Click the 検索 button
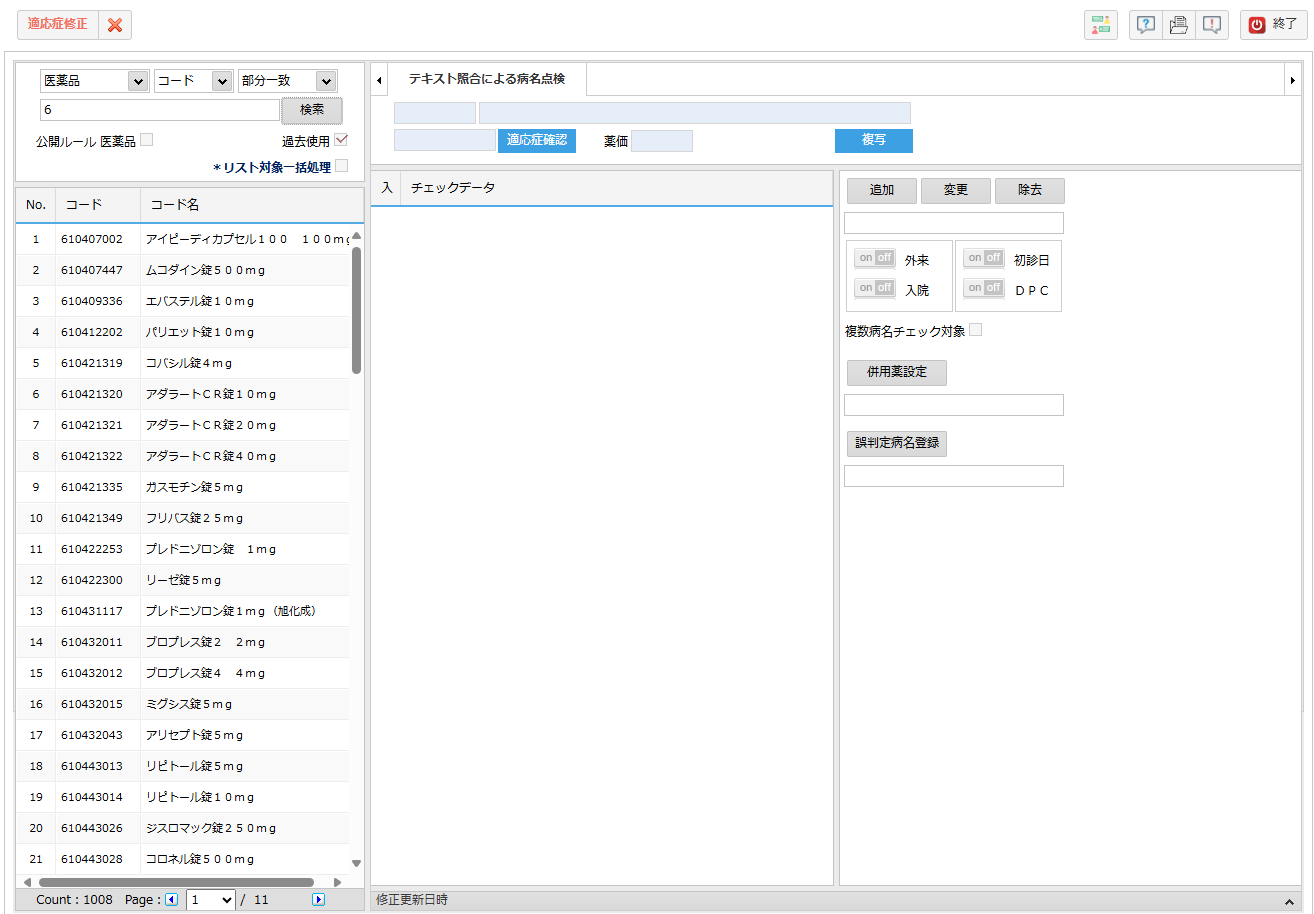This screenshot has height=914, width=1314. point(312,110)
